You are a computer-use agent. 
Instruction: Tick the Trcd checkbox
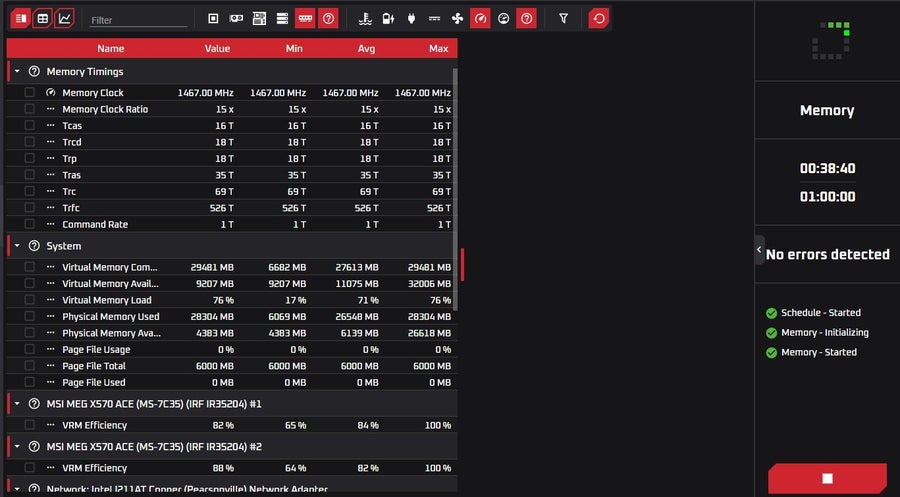pos(29,142)
